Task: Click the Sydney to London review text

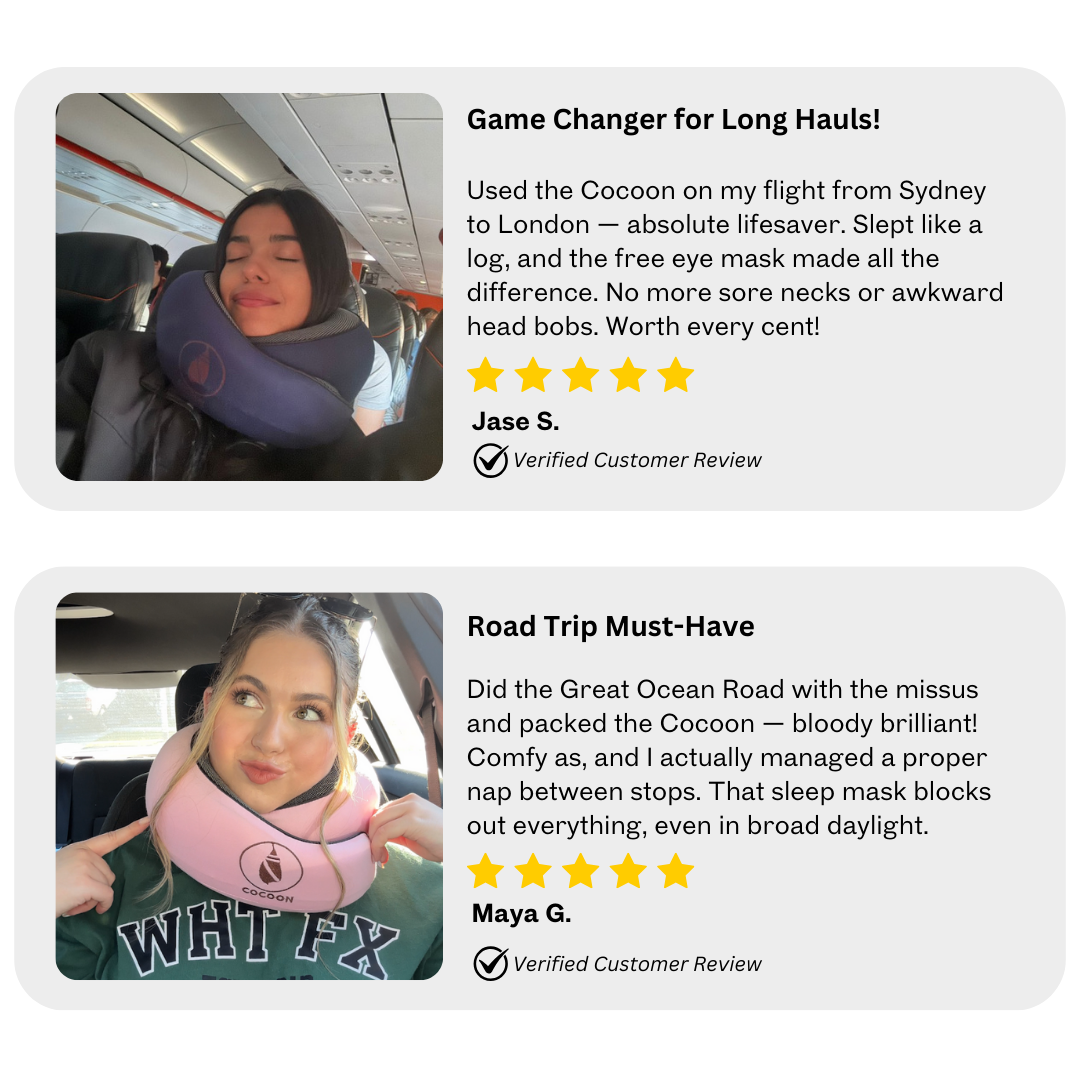Action: click(x=735, y=258)
